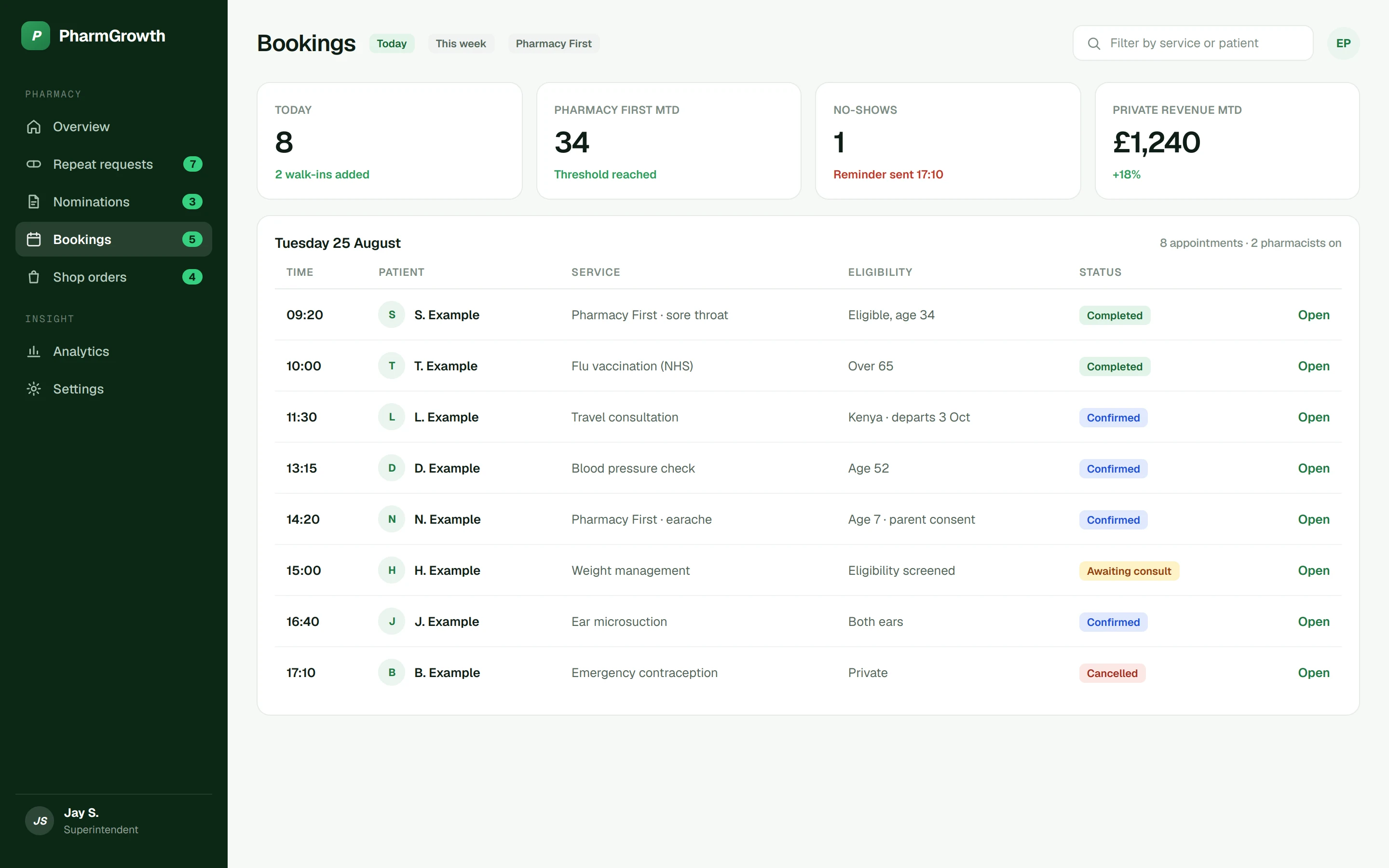This screenshot has width=1389, height=868.
Task: Click Confirmed badge for J. Example
Action: point(1114,622)
